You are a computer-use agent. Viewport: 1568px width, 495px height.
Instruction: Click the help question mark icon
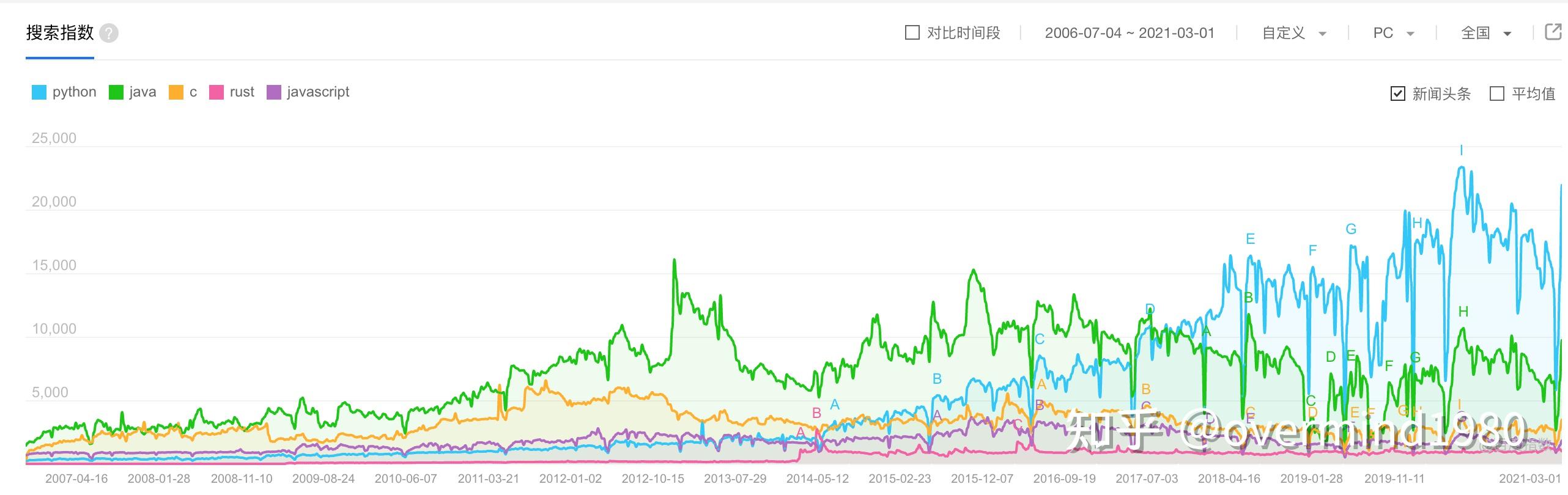pyautogui.click(x=109, y=33)
